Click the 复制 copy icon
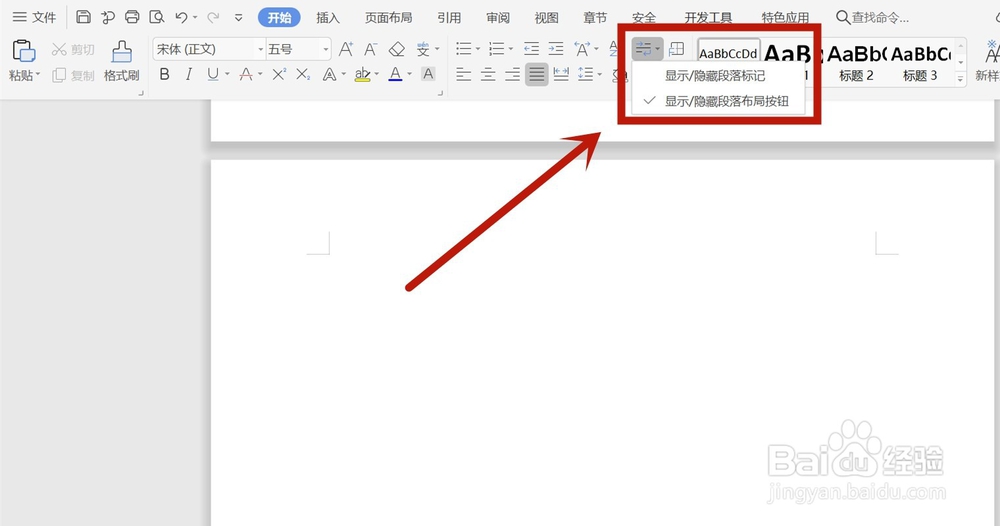 59,75
